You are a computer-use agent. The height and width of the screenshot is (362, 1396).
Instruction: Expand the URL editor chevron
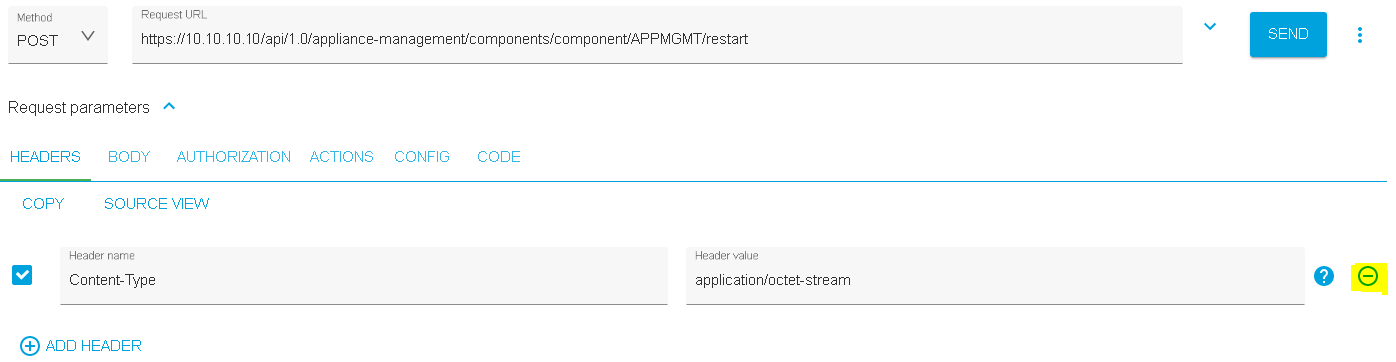click(1210, 27)
